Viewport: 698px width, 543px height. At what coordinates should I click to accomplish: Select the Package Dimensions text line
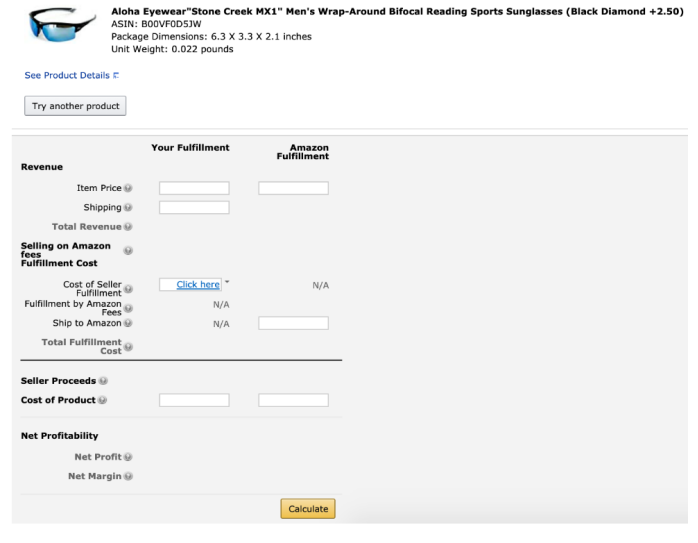[211, 36]
